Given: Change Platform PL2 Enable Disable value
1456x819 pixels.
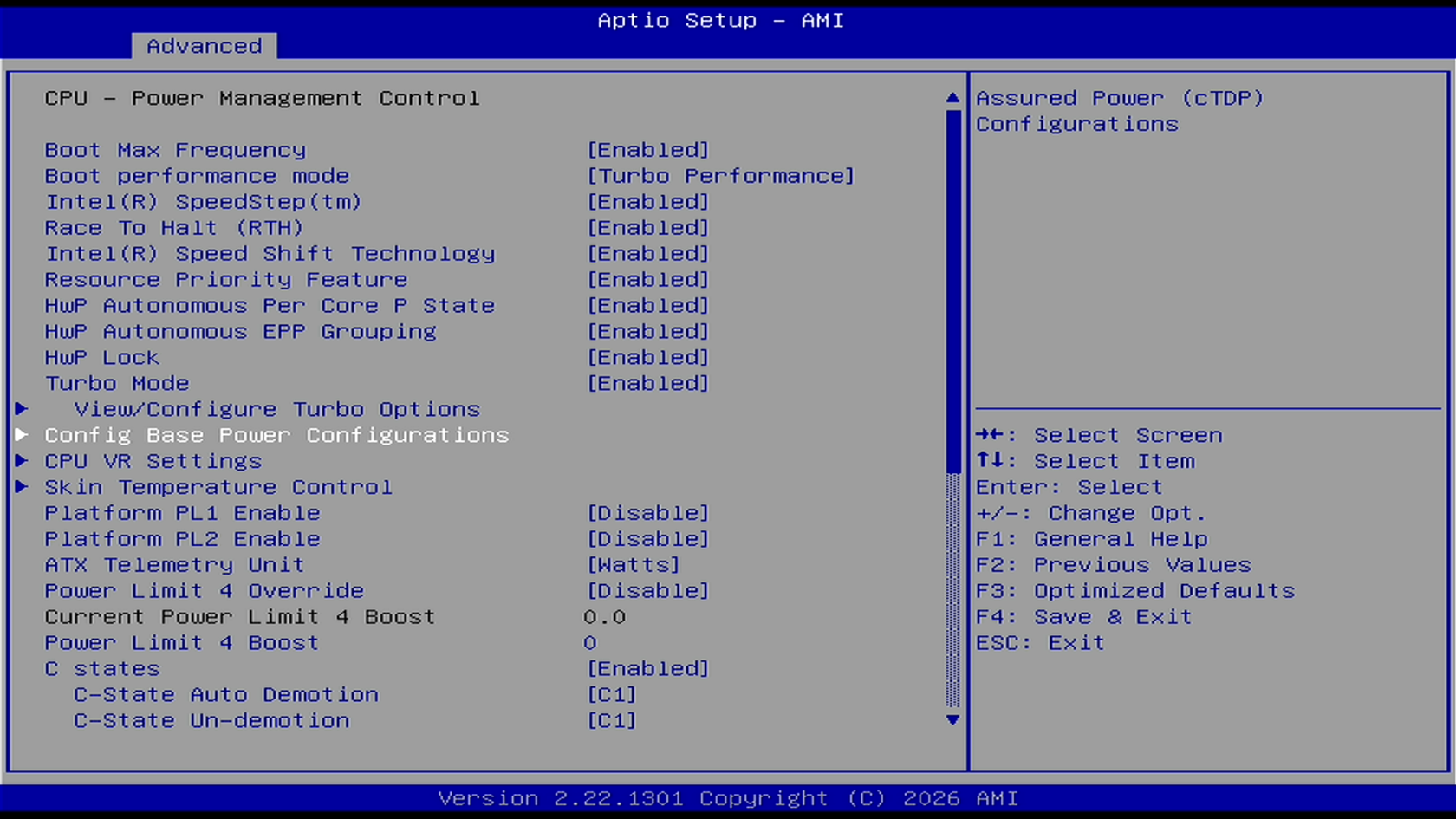Looking at the screenshot, I should point(648,539).
